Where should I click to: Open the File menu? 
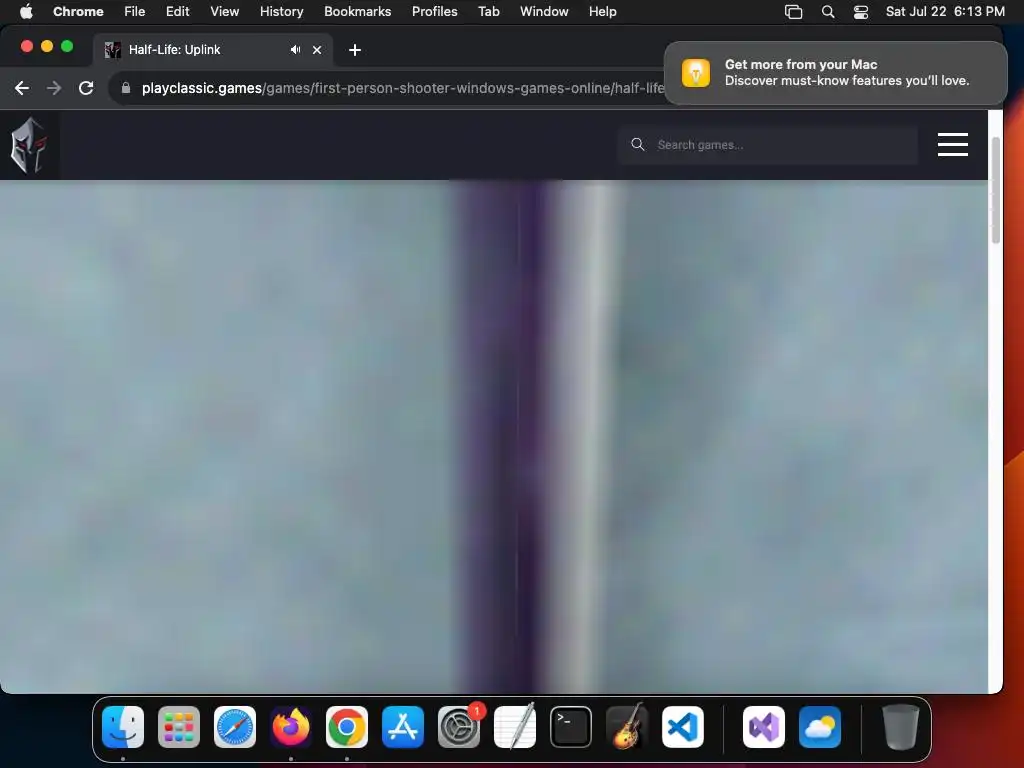135,11
